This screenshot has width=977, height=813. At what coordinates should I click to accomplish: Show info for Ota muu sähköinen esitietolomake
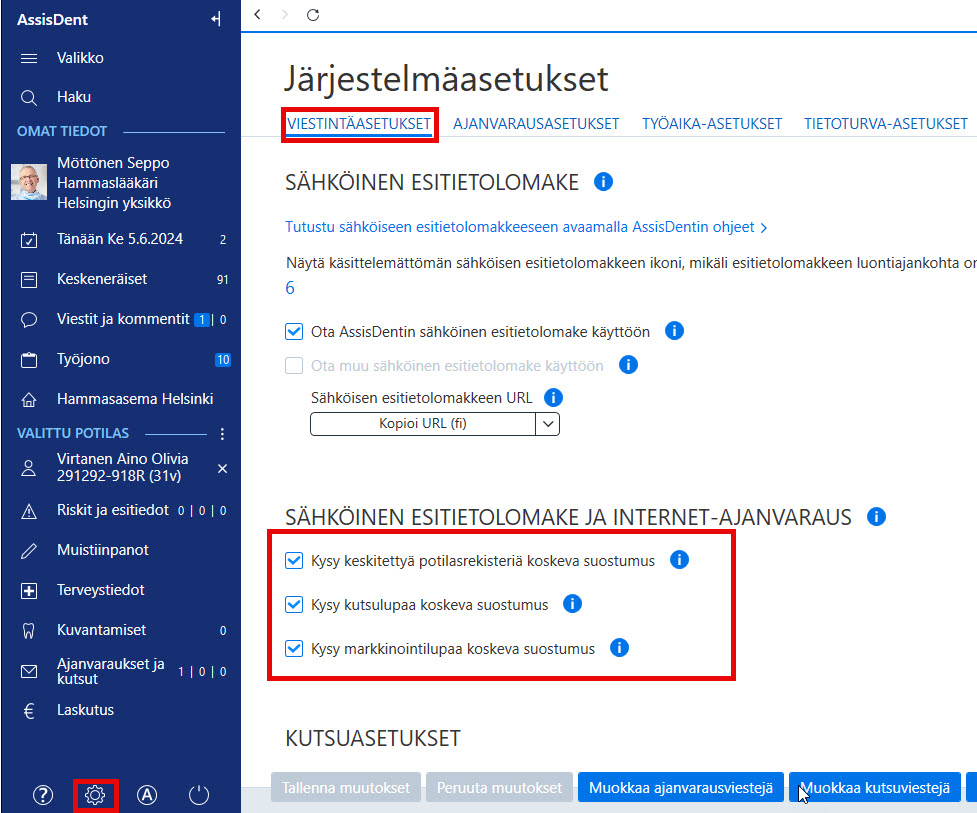tap(628, 364)
